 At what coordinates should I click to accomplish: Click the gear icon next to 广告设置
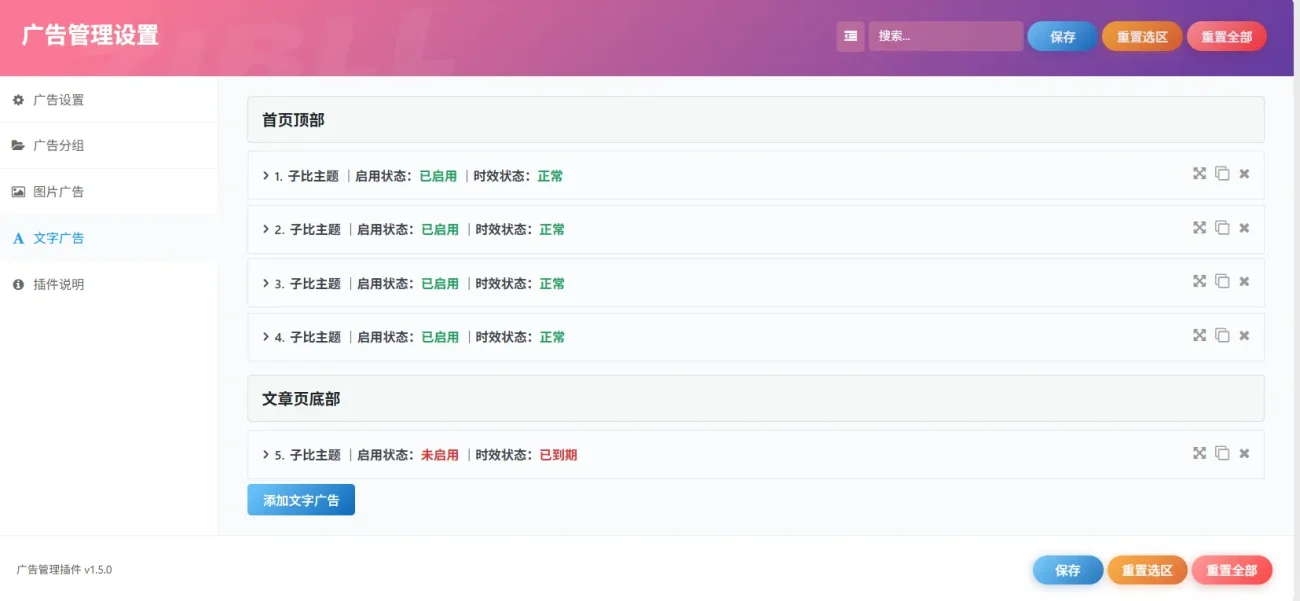click(x=18, y=100)
